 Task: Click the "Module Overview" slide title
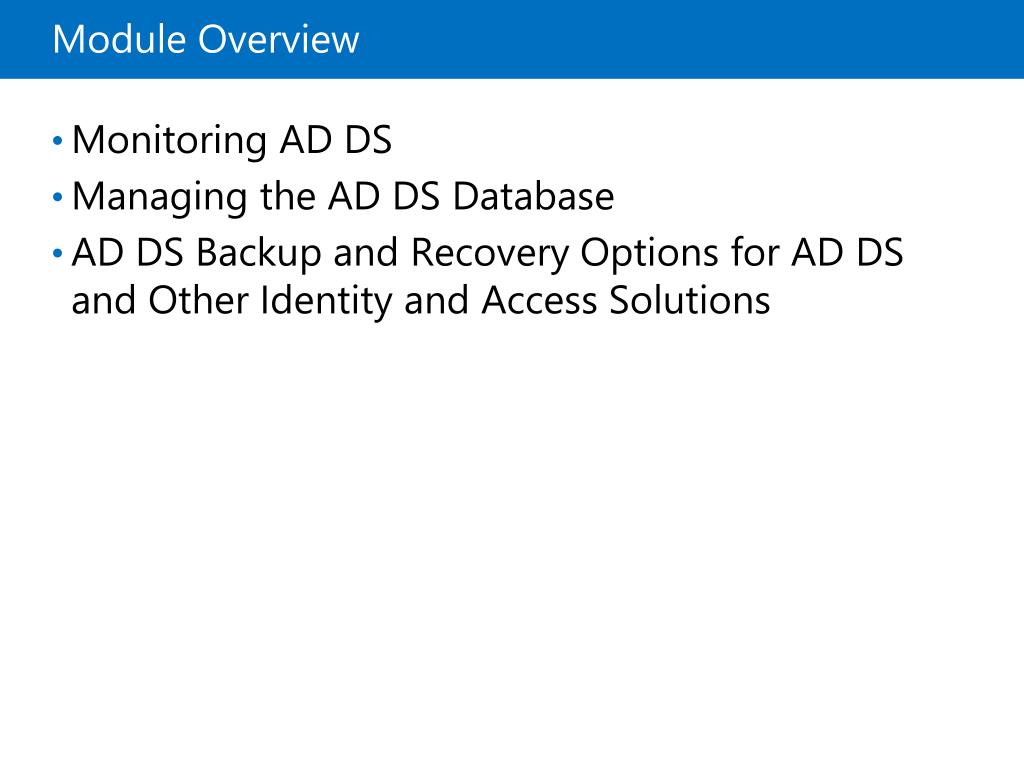[x=206, y=39]
